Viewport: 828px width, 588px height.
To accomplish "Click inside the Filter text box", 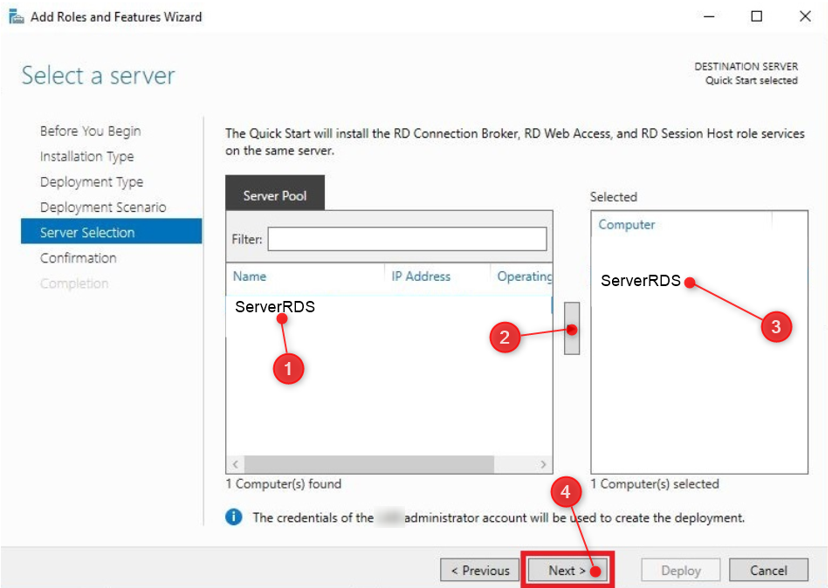I will tap(406, 239).
